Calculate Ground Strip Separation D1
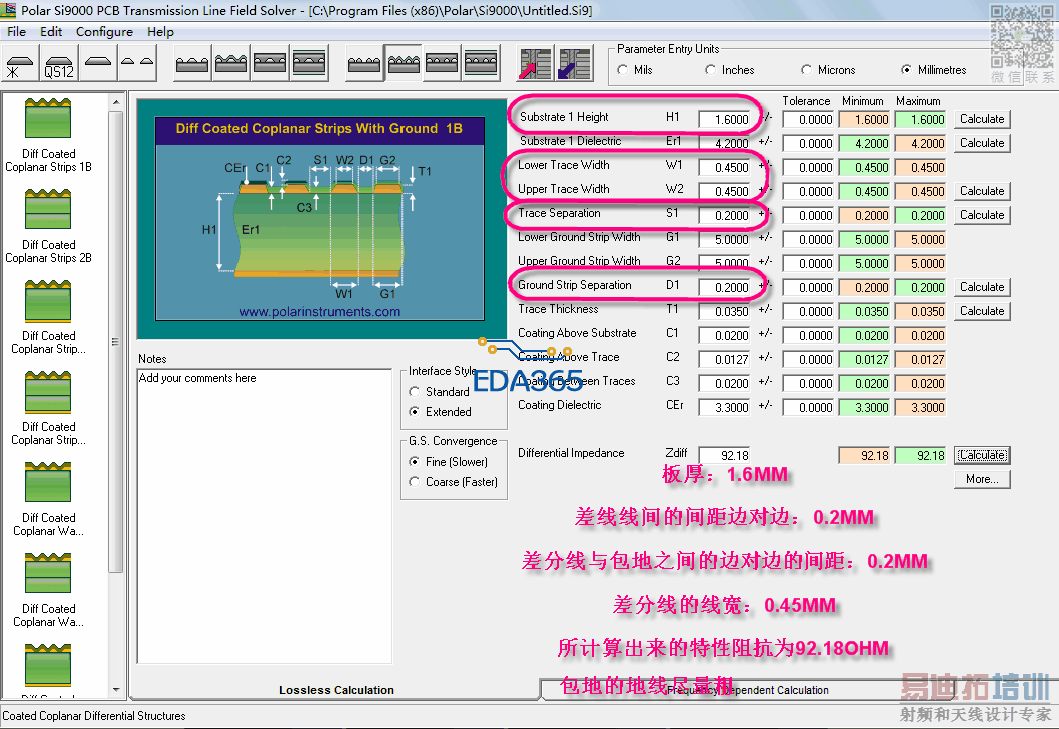The image size is (1059, 729). (982, 287)
